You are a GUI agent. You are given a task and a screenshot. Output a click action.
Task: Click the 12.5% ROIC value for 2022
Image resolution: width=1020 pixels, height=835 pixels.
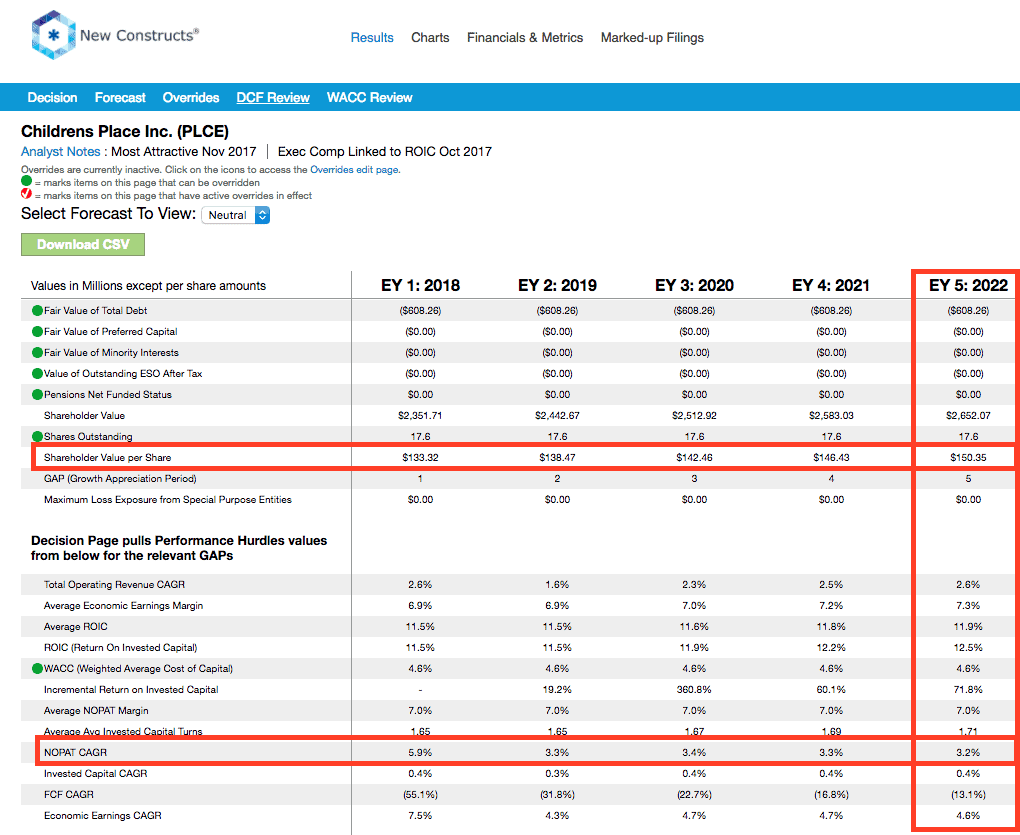(968, 648)
